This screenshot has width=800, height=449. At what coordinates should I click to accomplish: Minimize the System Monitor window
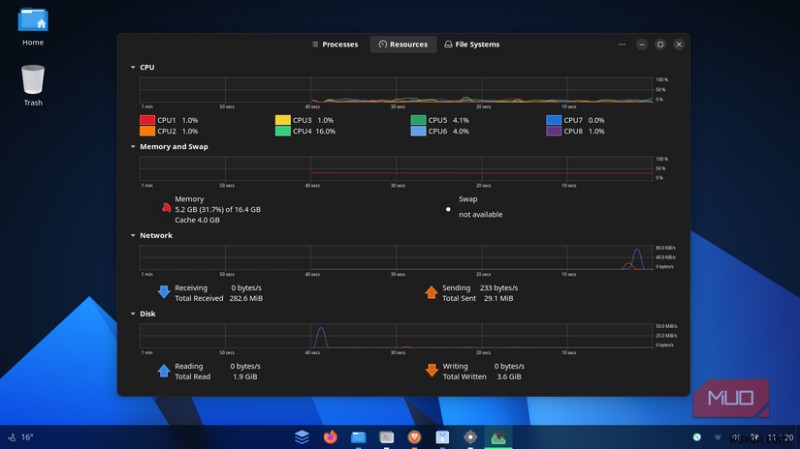click(642, 44)
